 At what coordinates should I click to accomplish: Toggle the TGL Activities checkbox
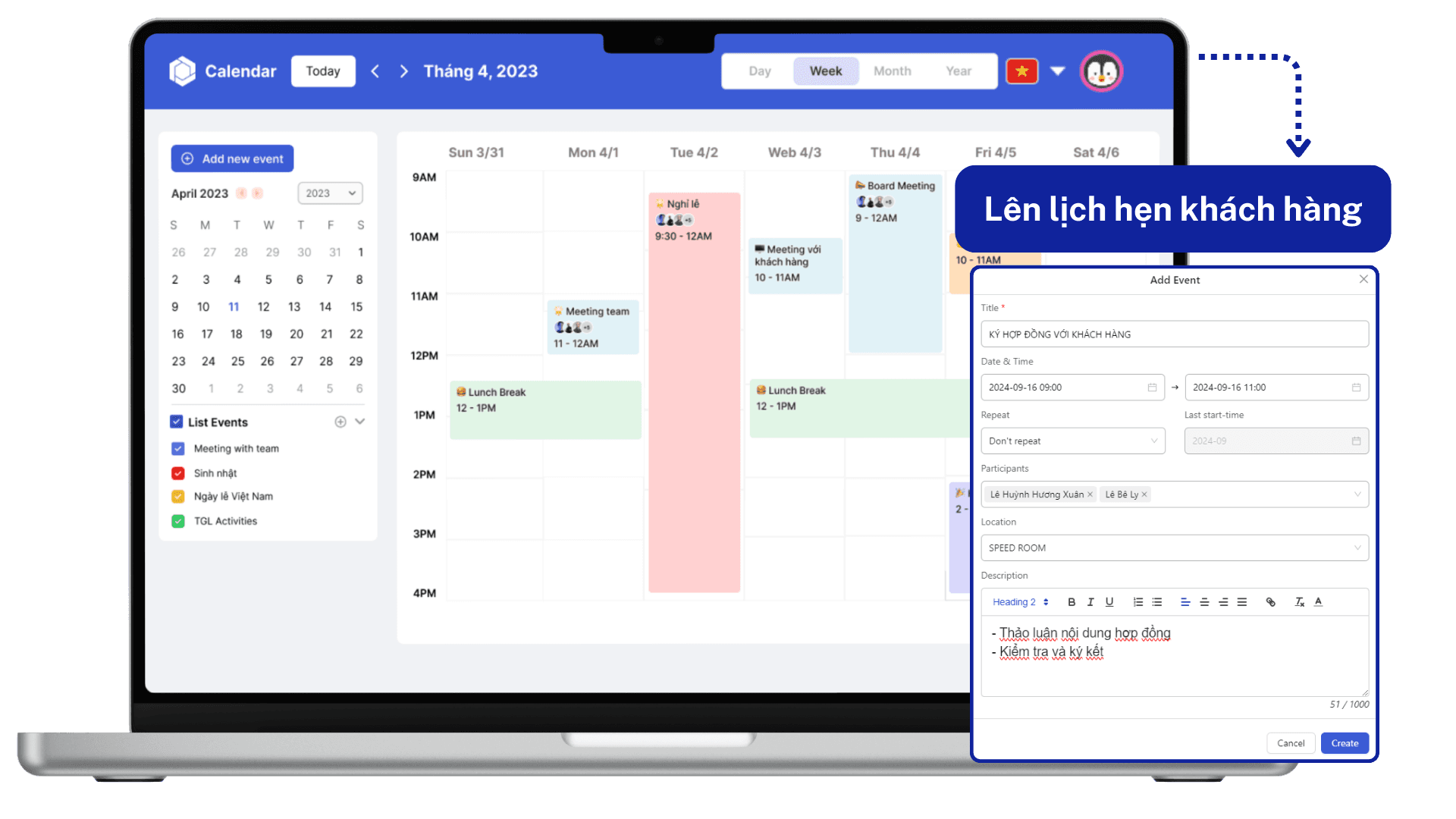click(x=177, y=520)
